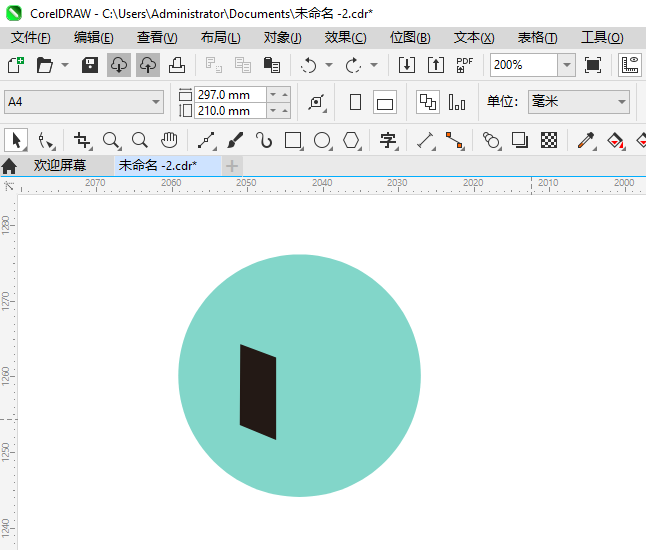Open the 效果(C) menu

[x=345, y=38]
